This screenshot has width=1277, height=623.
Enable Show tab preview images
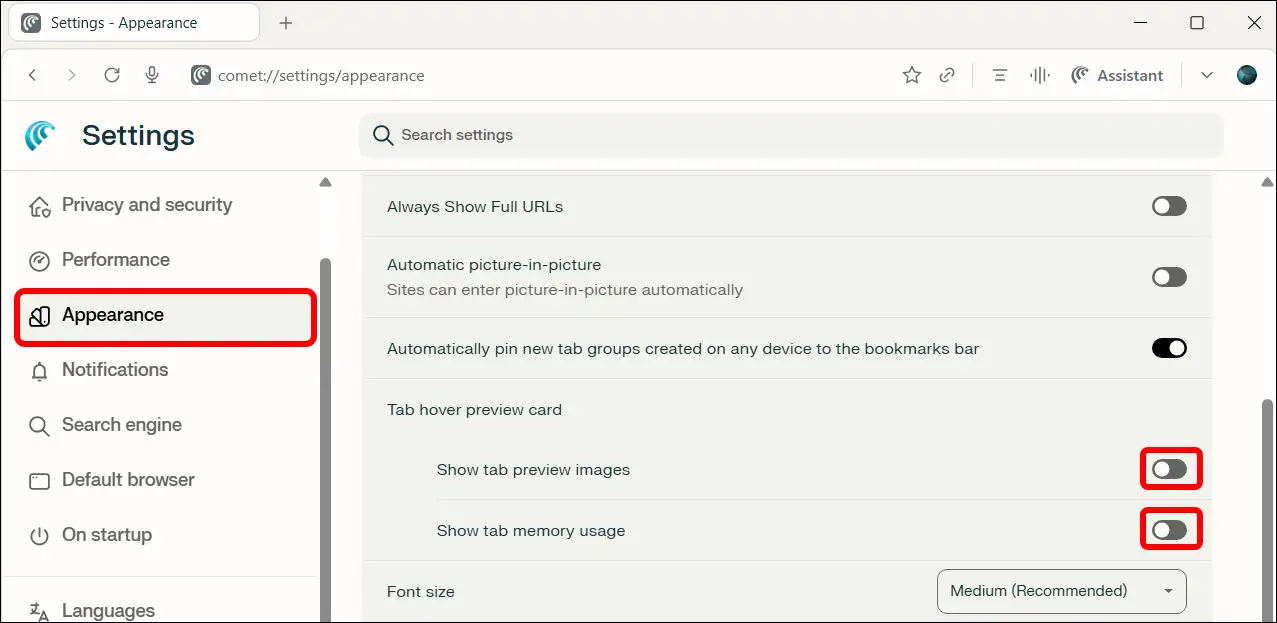[x=1170, y=469]
